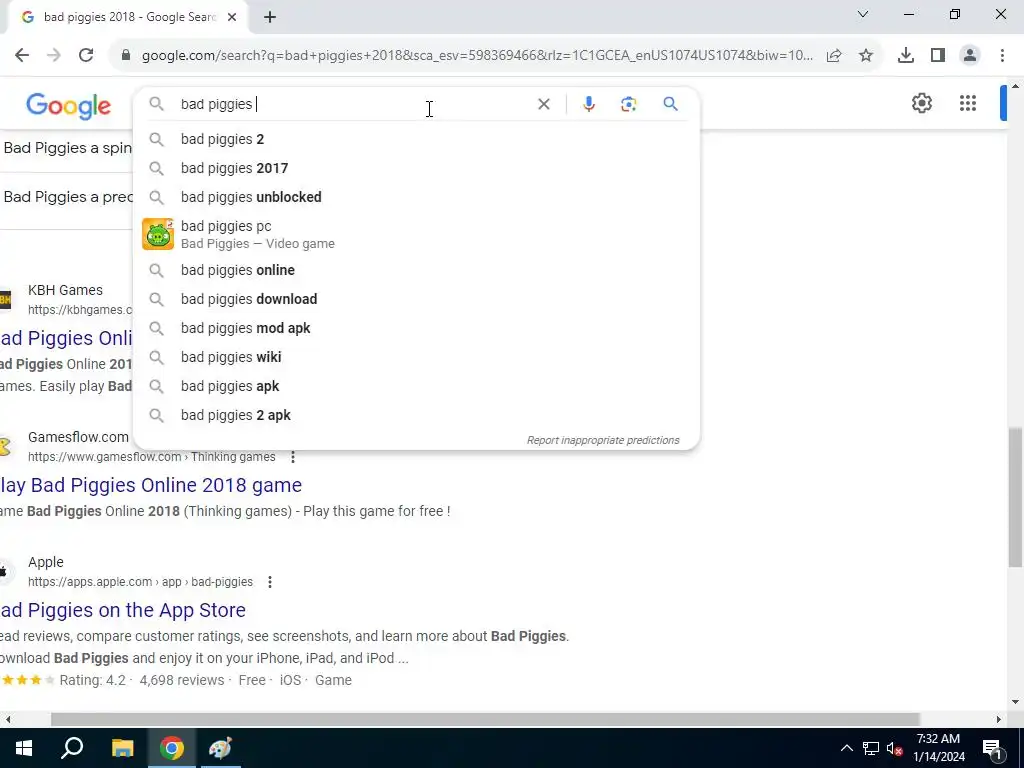Open Chrome downloads
This screenshot has width=1024, height=768.
click(x=905, y=56)
